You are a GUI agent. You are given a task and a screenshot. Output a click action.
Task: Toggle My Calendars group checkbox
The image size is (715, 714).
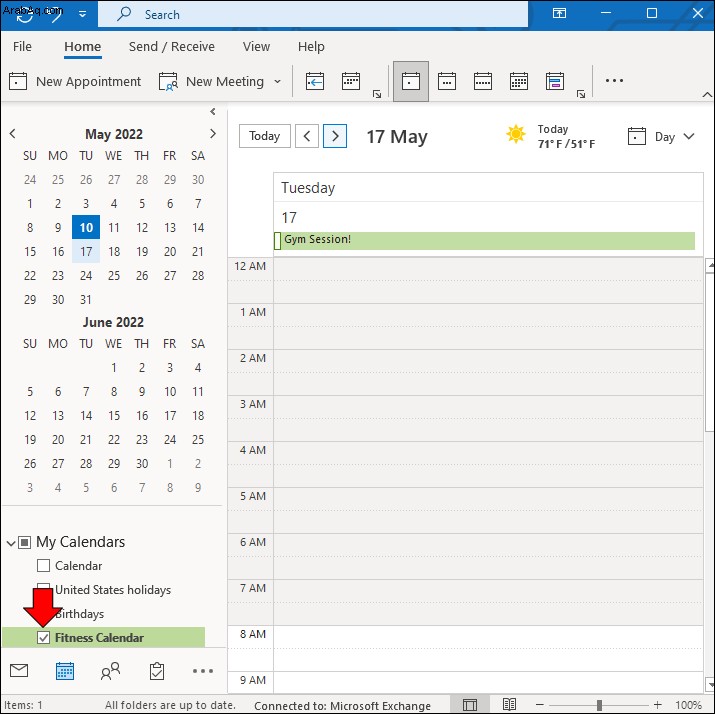[25, 542]
